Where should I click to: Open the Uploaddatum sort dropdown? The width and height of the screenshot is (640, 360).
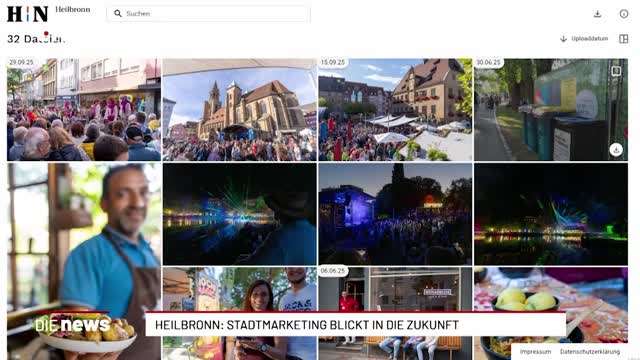point(589,39)
